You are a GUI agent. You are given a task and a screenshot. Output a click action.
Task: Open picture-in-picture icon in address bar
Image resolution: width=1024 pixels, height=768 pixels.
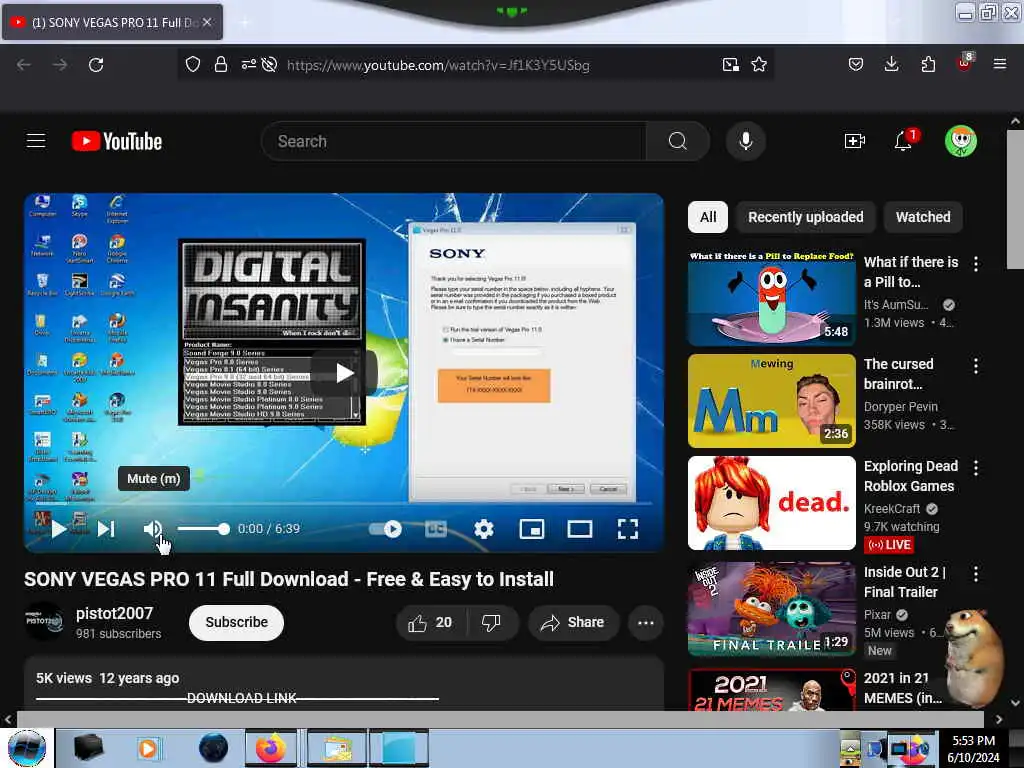click(731, 65)
